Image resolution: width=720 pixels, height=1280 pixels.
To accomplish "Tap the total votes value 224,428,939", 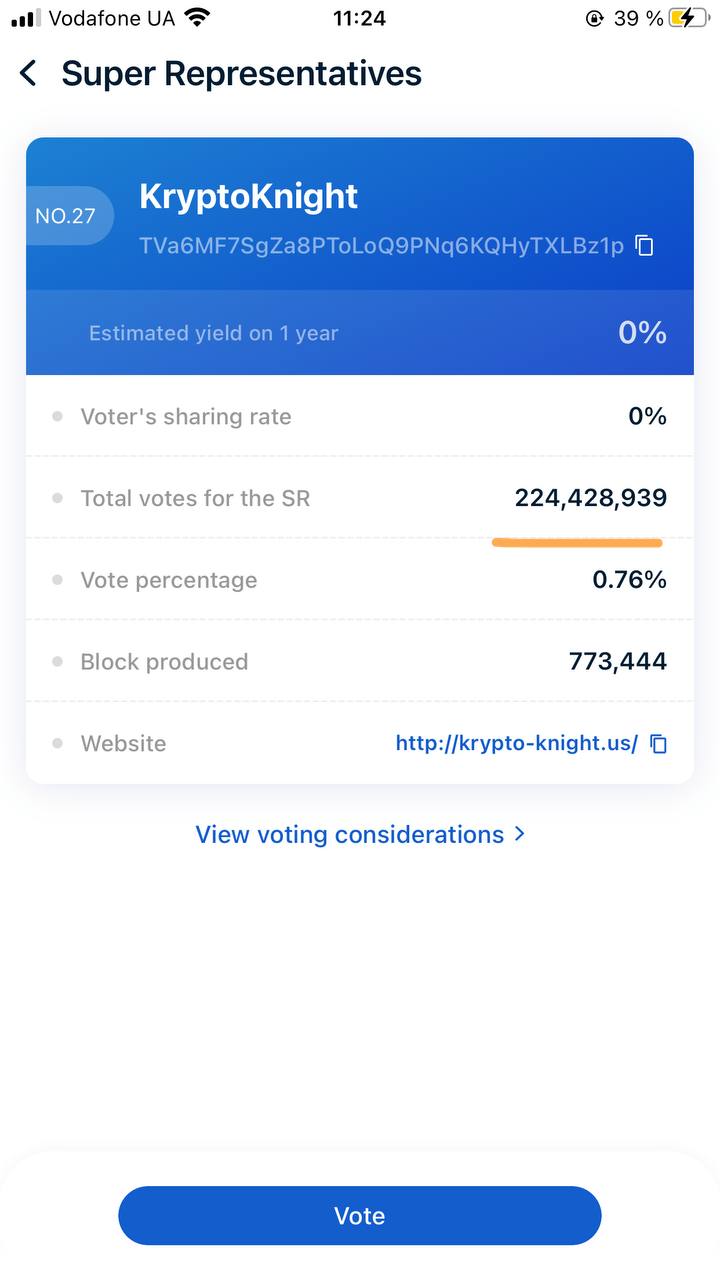I will pos(591,498).
